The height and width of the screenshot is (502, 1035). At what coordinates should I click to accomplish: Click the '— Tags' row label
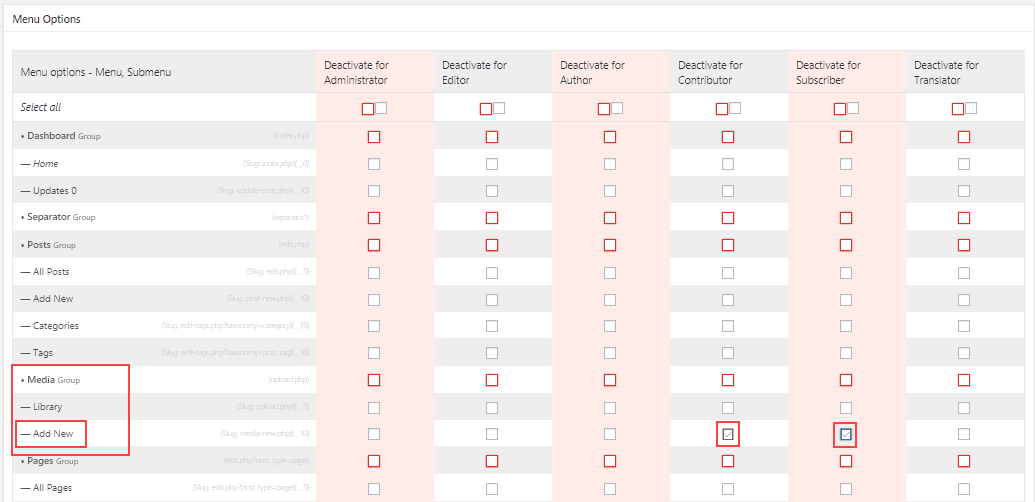(x=37, y=353)
